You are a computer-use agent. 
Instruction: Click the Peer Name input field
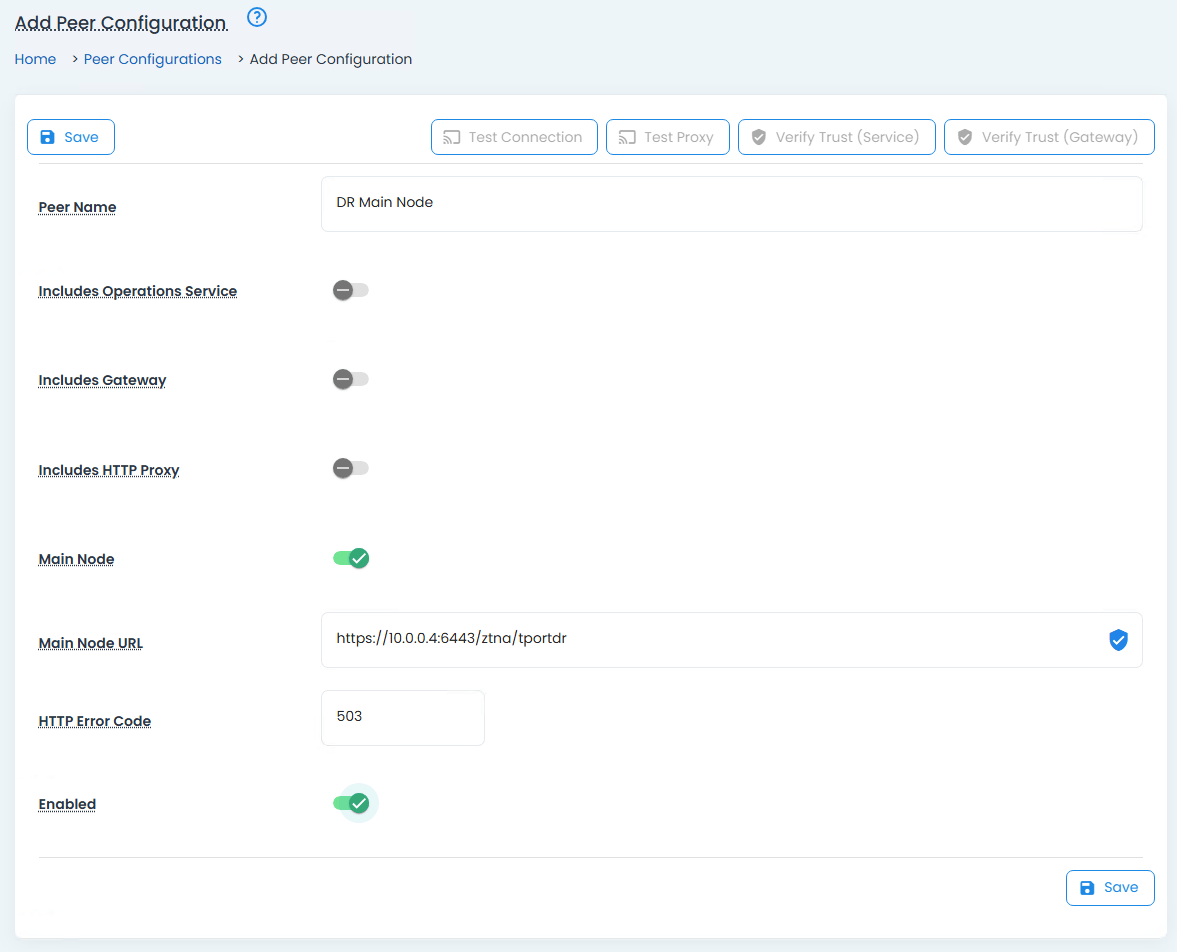tap(731, 204)
